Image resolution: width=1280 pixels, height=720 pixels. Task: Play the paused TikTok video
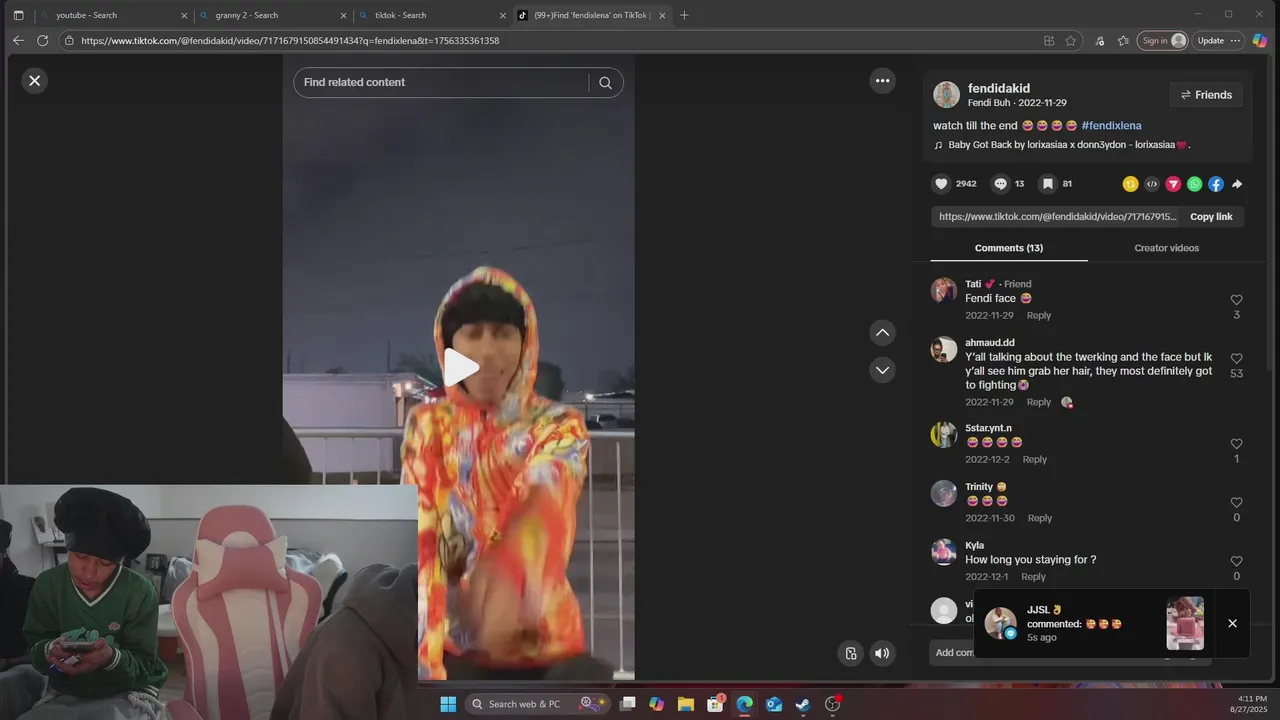(459, 368)
